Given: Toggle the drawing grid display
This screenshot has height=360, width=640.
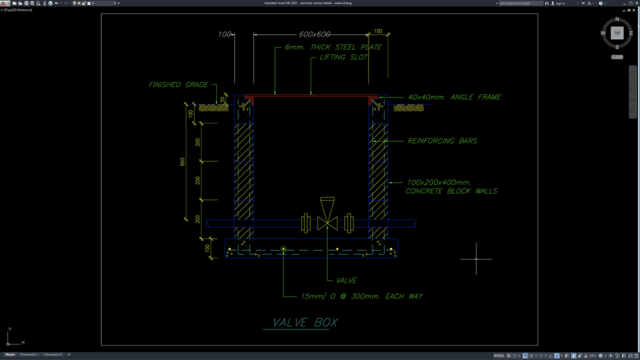Looking at the screenshot, I should pyautogui.click(x=509, y=356).
